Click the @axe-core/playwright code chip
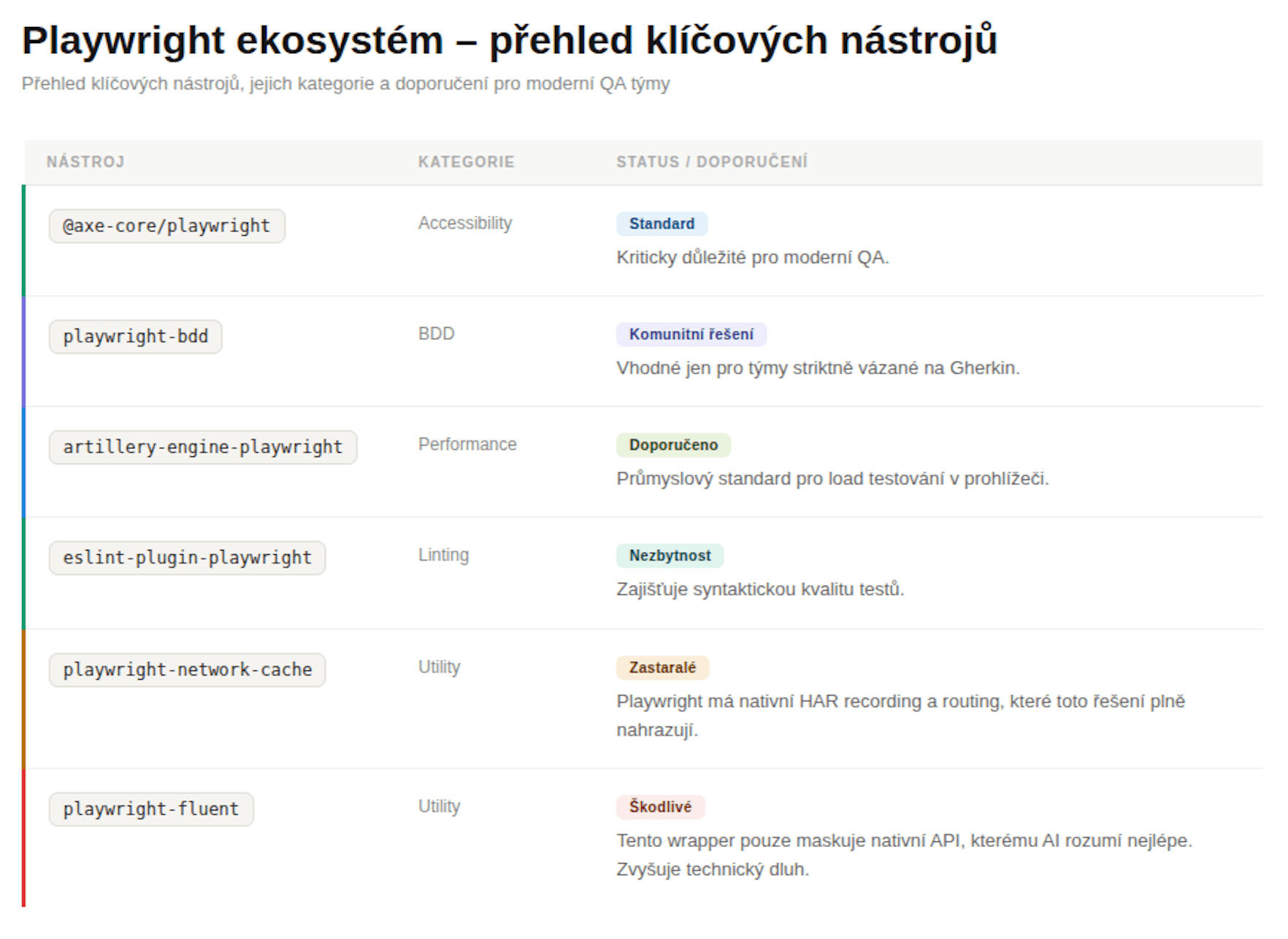 point(167,226)
